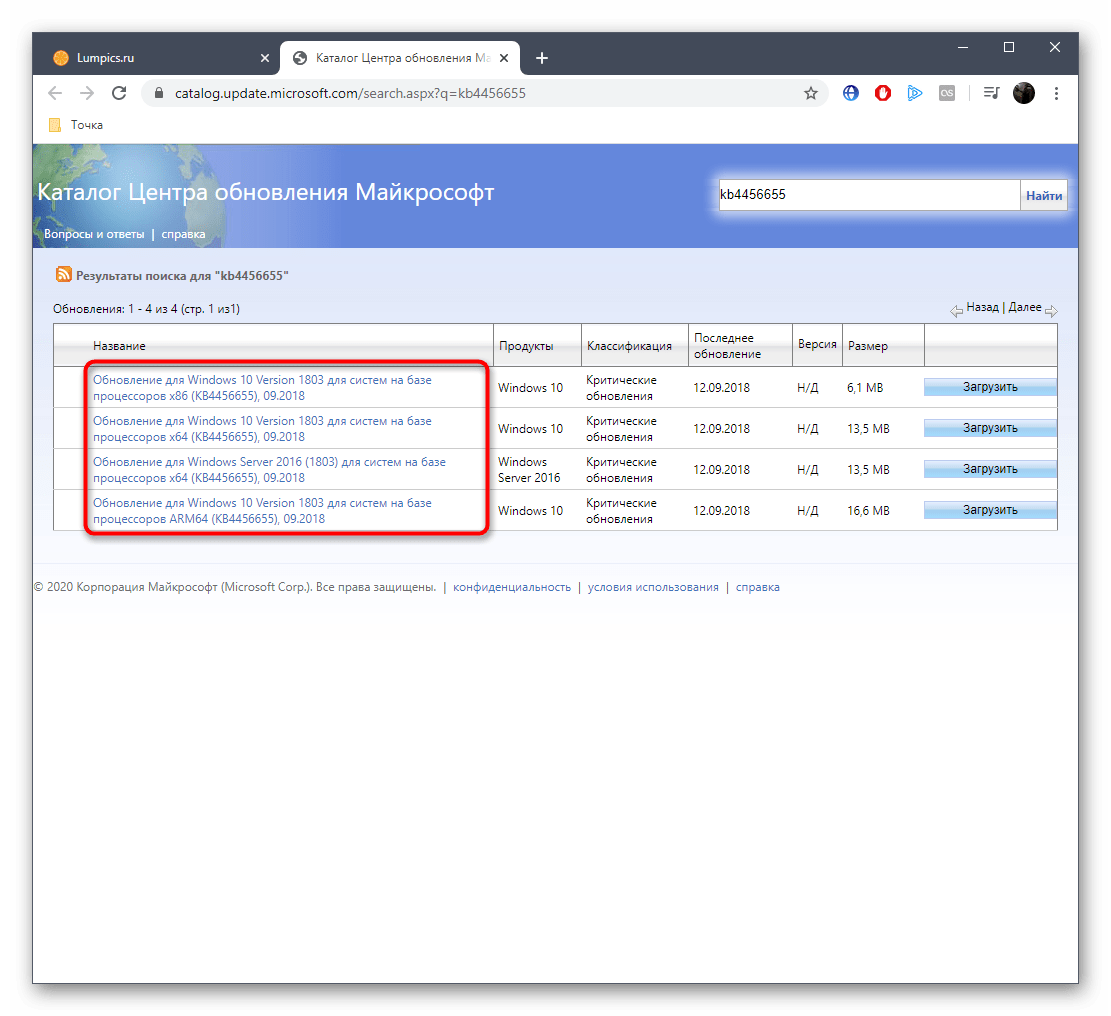This screenshot has width=1111, height=1016.
Task: Reload the page with the refresh icon
Action: (x=119, y=93)
